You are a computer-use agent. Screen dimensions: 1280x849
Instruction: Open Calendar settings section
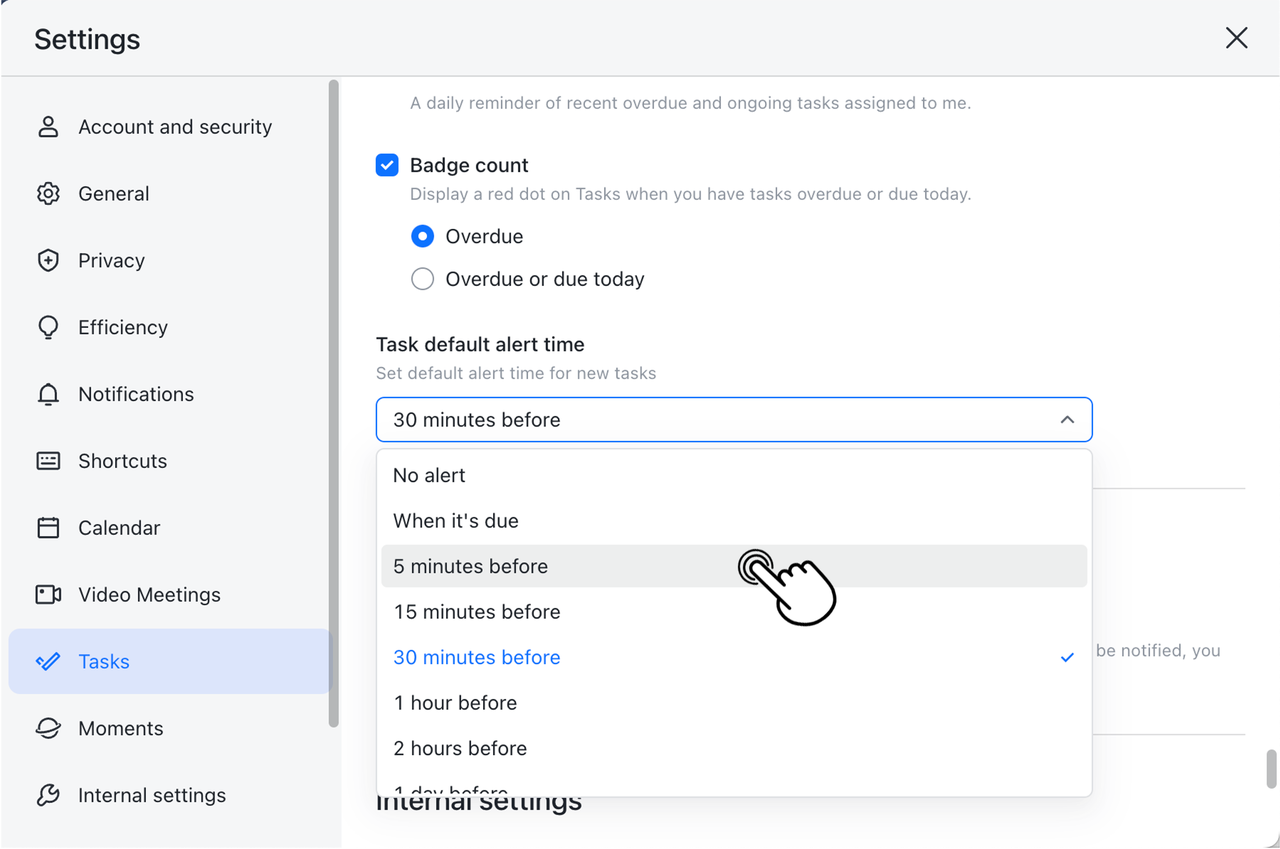[119, 528]
